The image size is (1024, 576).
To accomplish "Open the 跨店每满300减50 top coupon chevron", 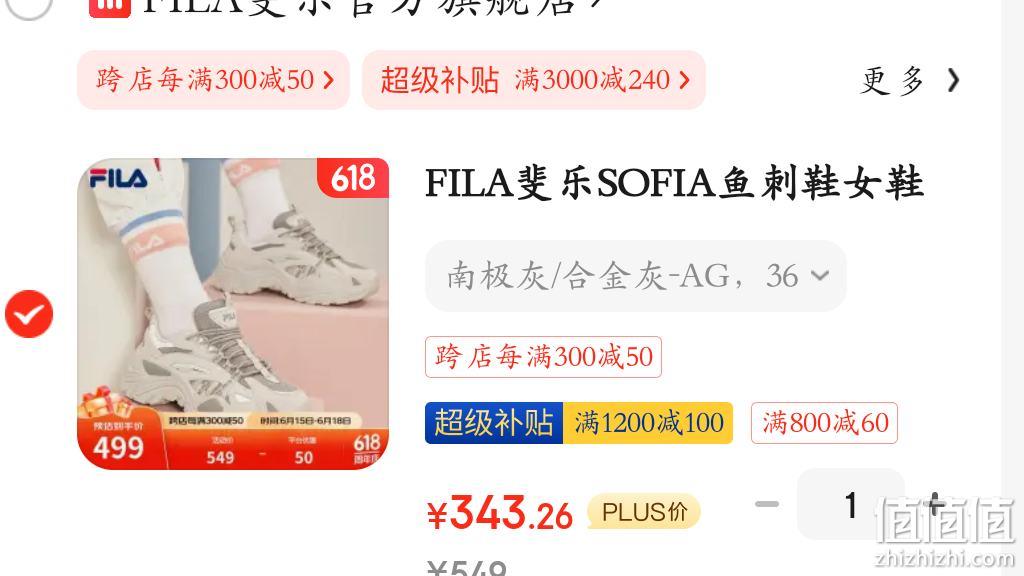I will tap(328, 80).
